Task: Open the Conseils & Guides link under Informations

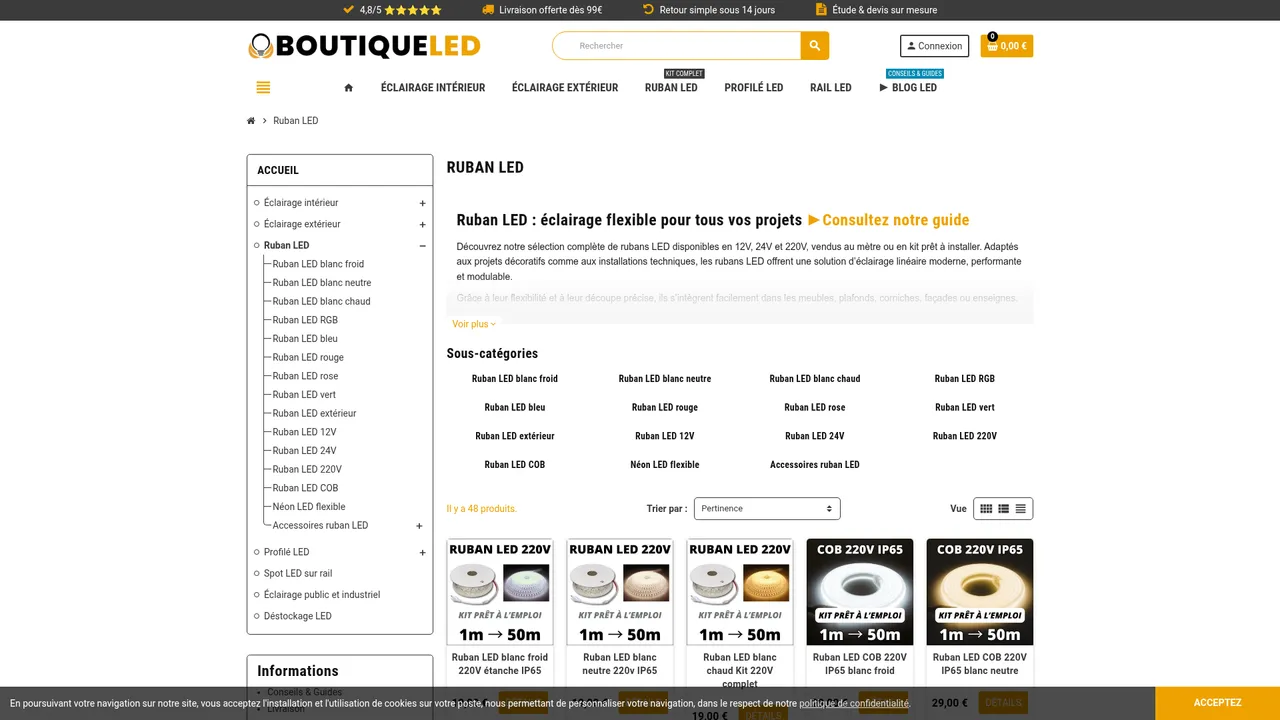Action: click(305, 692)
